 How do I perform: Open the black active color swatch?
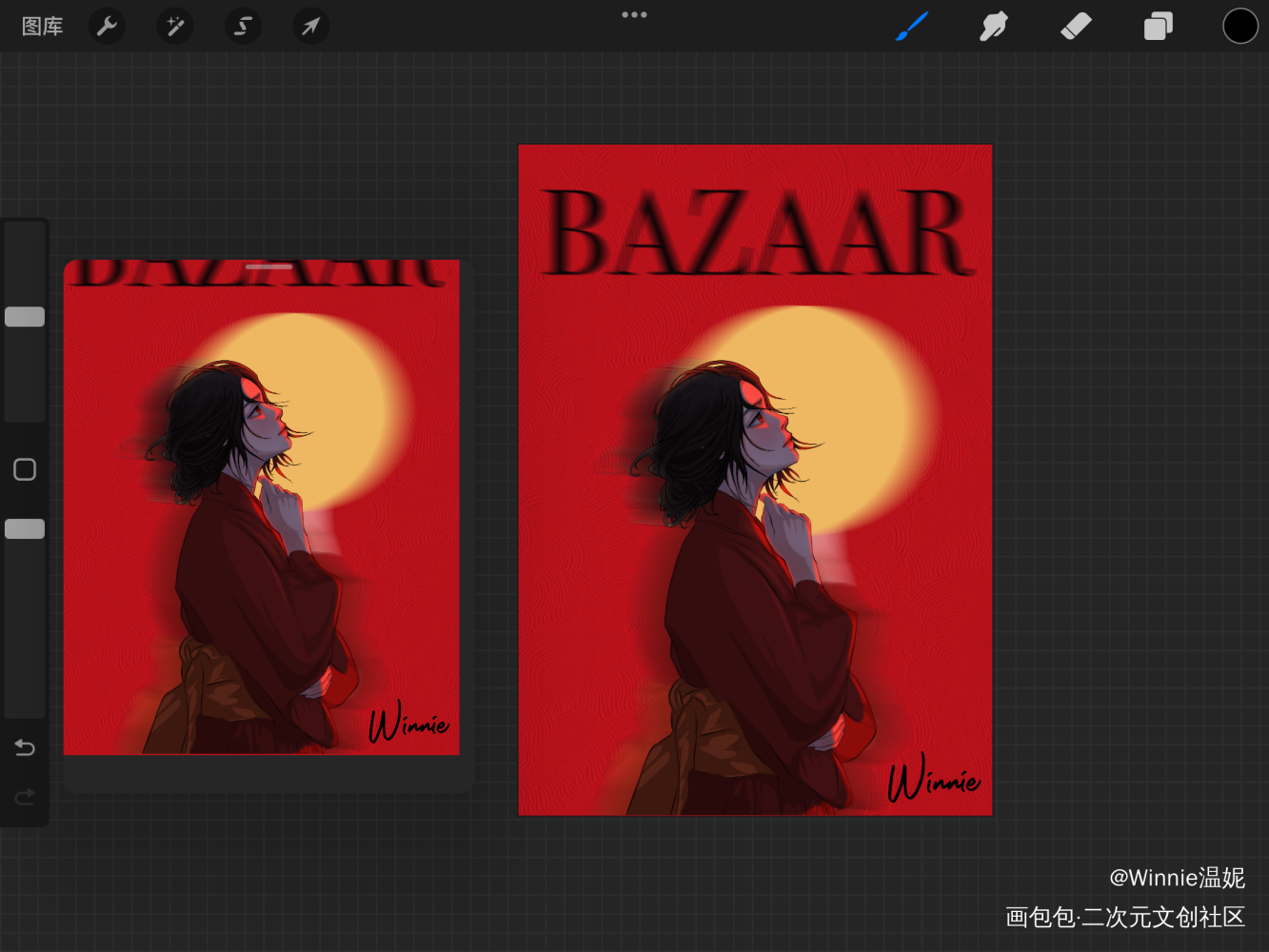pos(1239,26)
